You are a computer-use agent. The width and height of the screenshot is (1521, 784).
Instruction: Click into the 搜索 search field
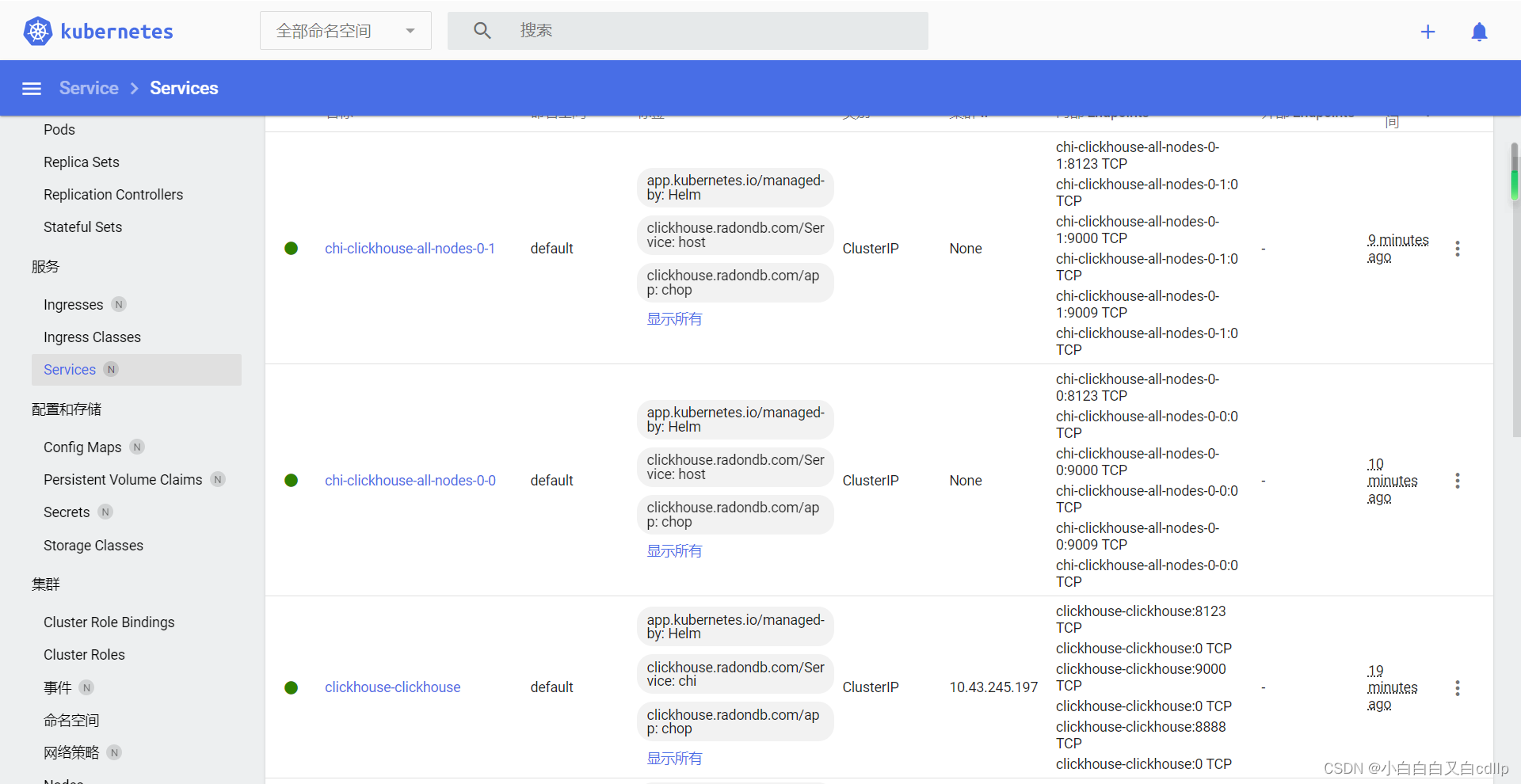[x=688, y=31]
